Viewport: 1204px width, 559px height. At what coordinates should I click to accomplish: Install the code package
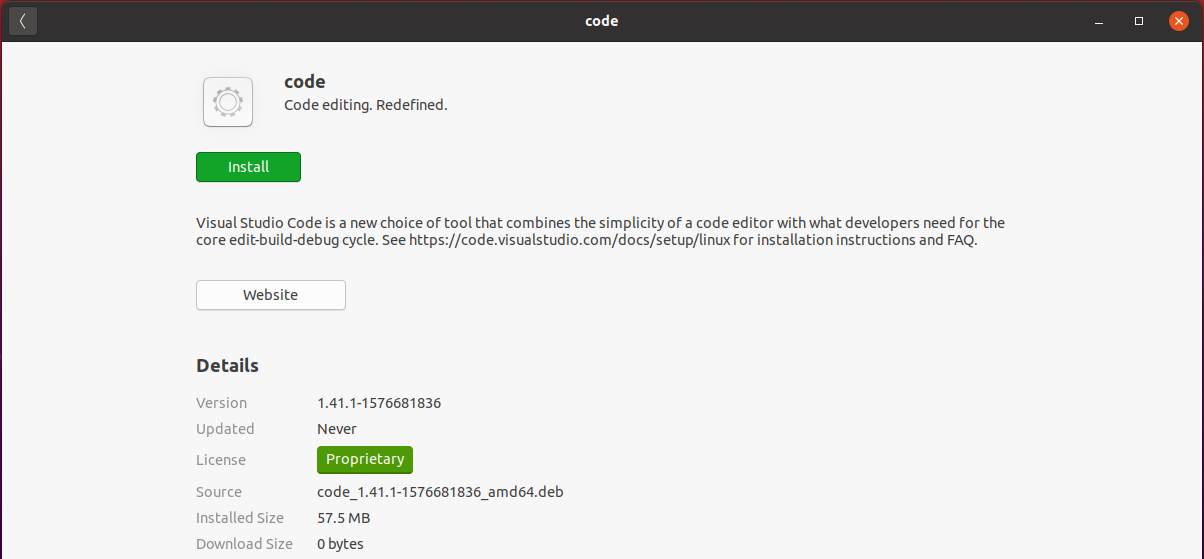(248, 167)
